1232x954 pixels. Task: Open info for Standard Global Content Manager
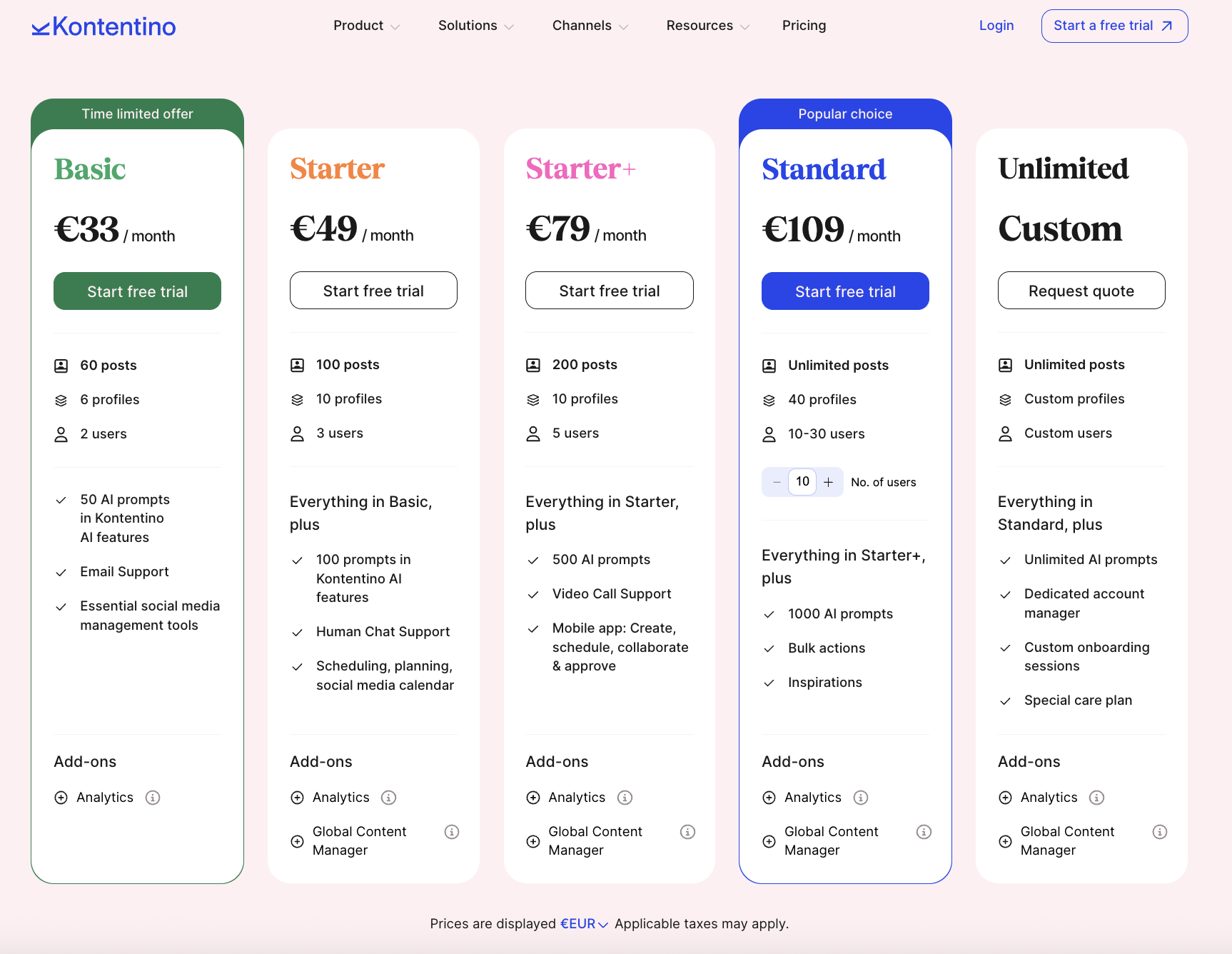(x=924, y=832)
